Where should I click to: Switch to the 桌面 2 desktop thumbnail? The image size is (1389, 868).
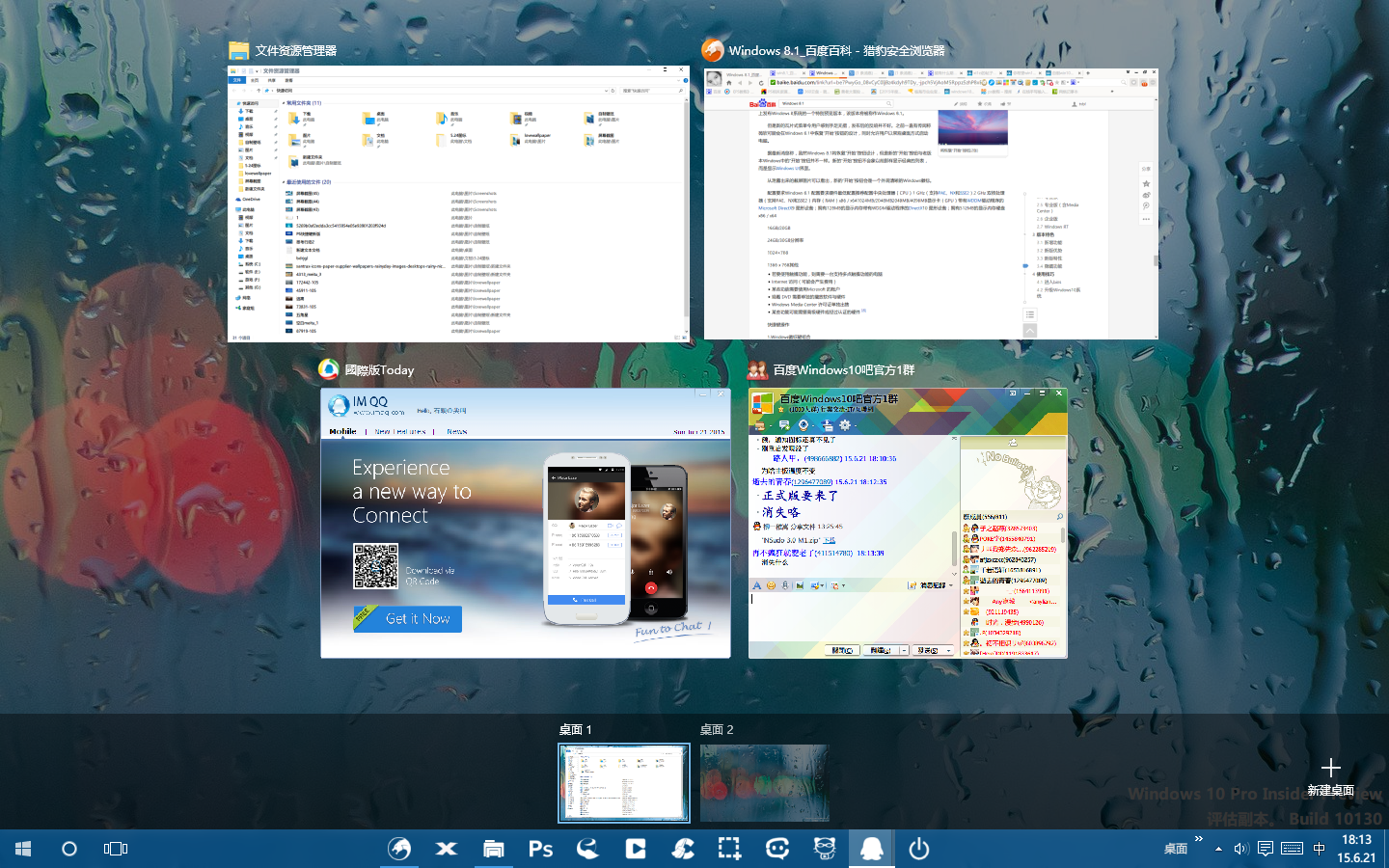click(765, 782)
